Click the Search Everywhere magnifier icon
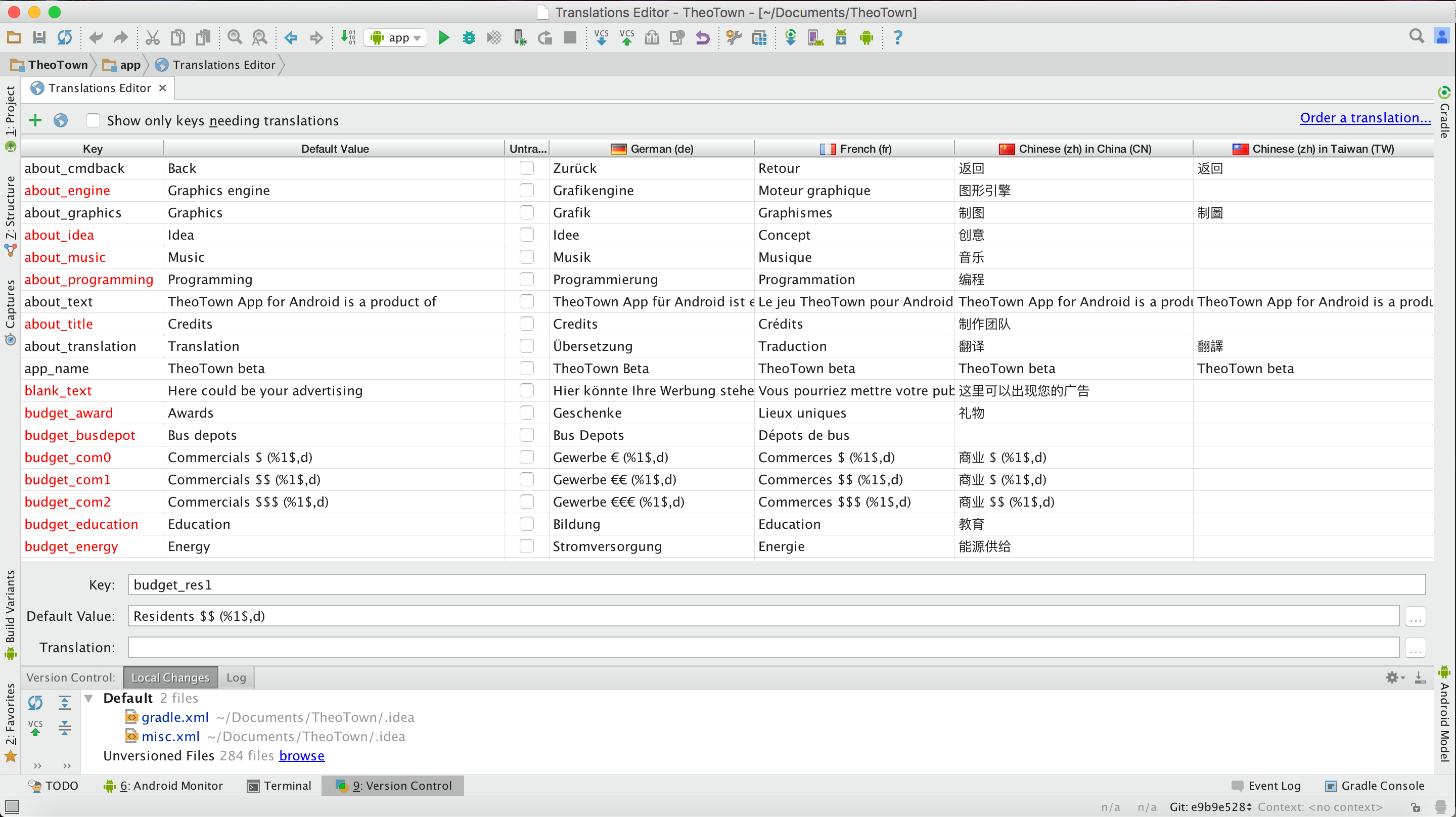 (x=1417, y=37)
